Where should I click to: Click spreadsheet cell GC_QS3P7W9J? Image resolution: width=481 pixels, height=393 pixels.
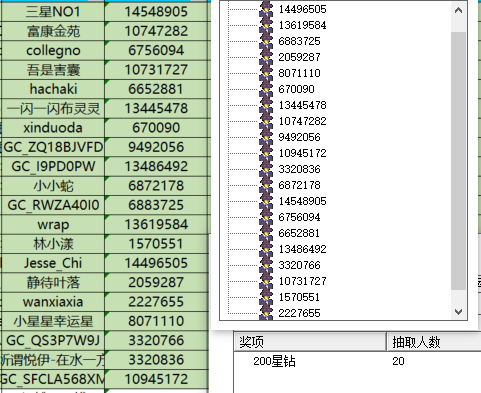tap(53, 340)
